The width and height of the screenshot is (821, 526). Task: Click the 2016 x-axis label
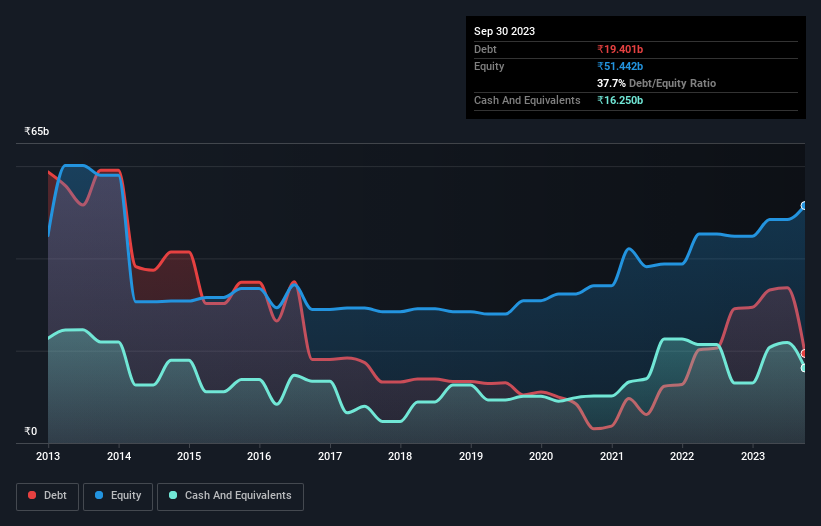pyautogui.click(x=259, y=456)
